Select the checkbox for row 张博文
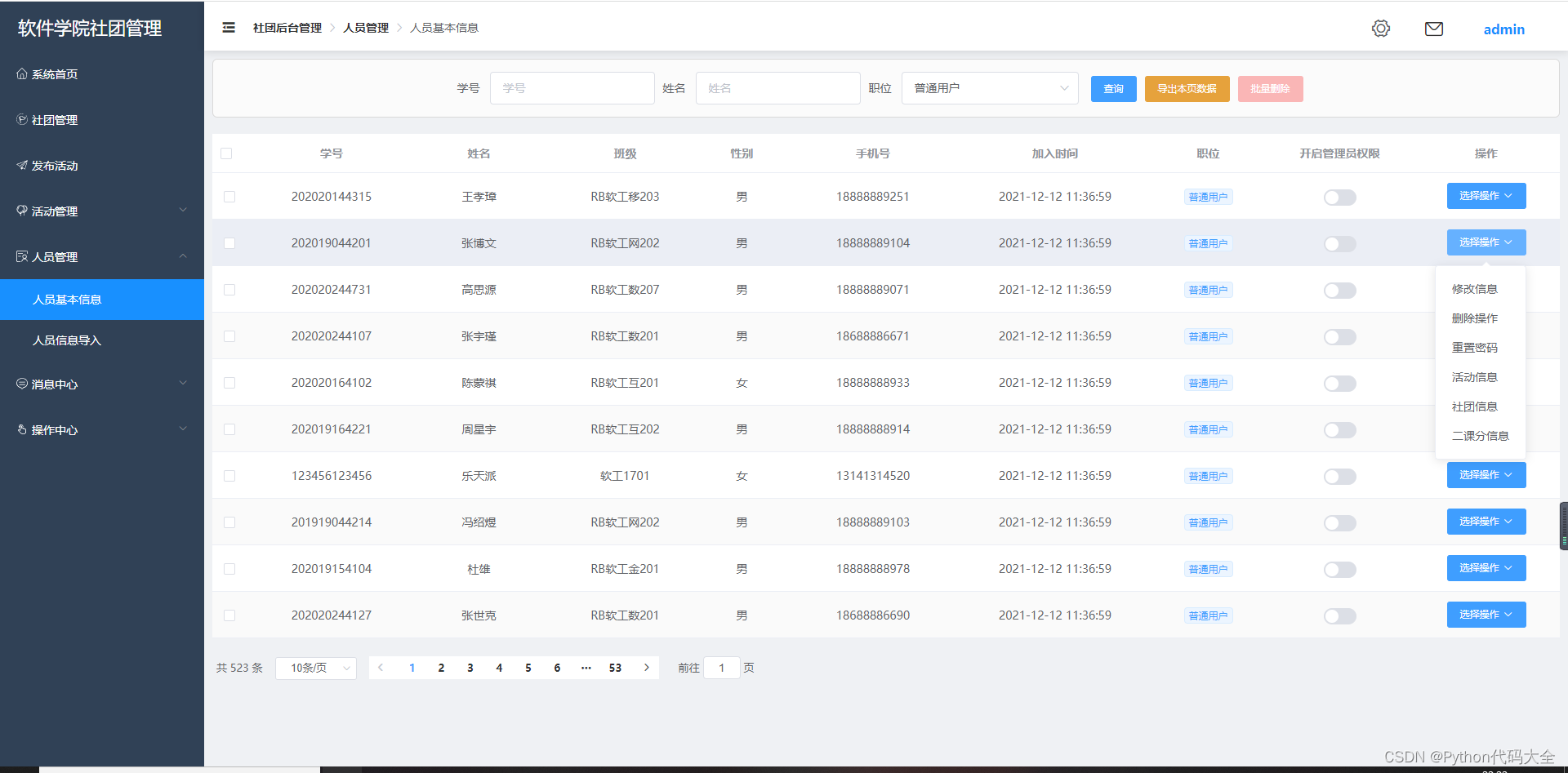Image resolution: width=1568 pixels, height=773 pixels. (x=229, y=243)
